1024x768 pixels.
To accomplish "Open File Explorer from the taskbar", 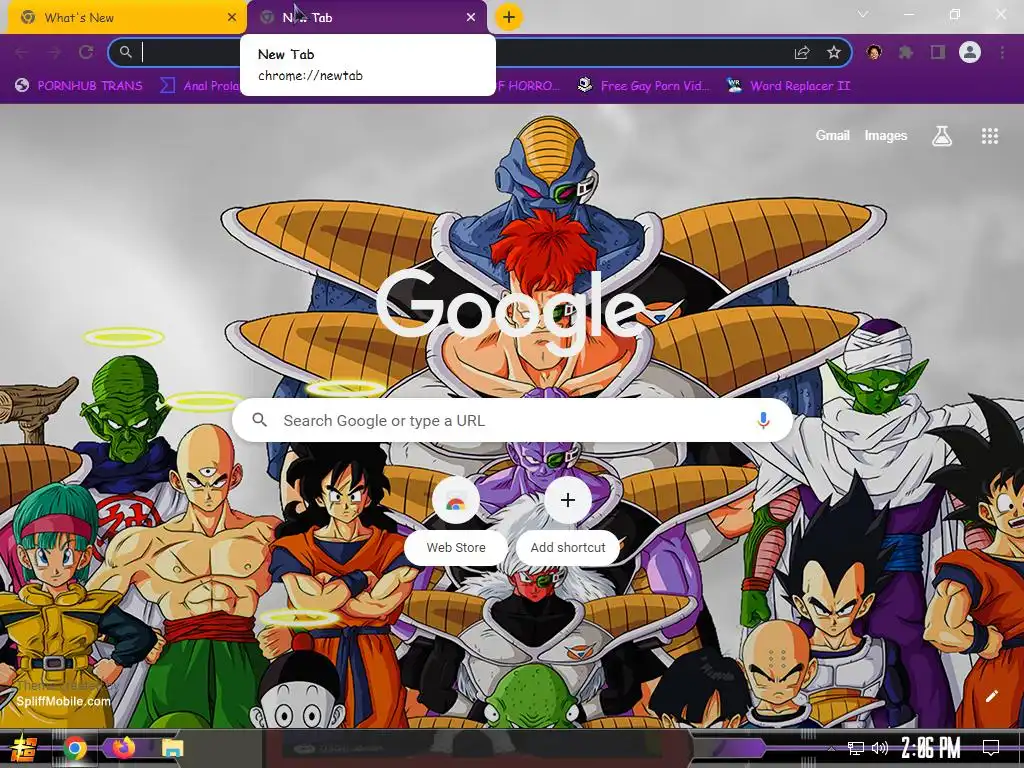I will [173, 748].
